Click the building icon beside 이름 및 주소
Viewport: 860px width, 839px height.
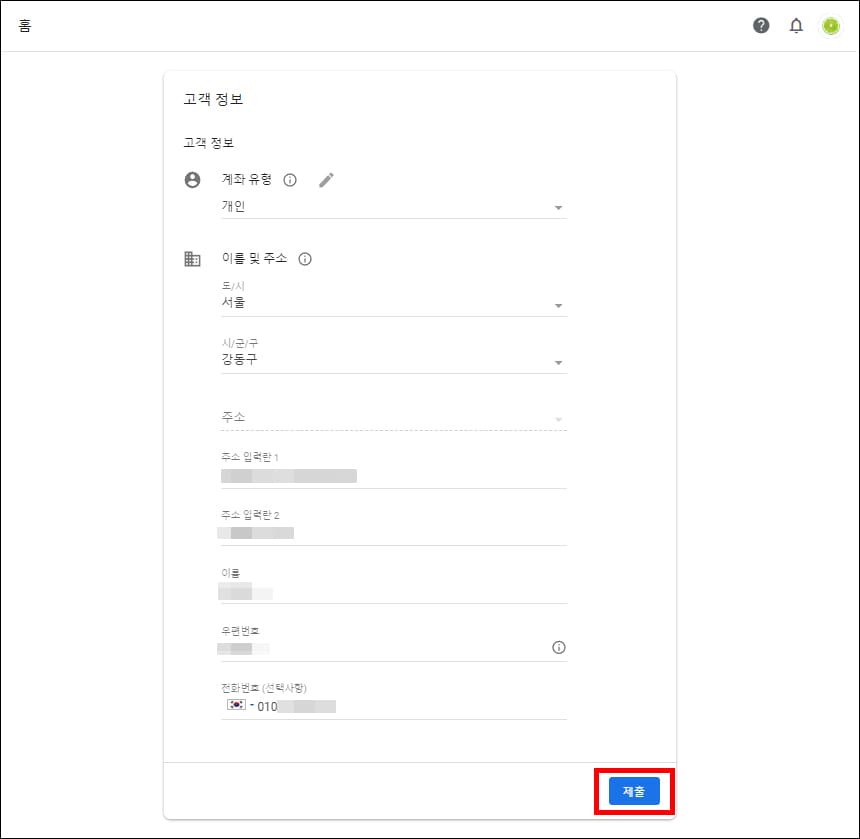click(192, 258)
